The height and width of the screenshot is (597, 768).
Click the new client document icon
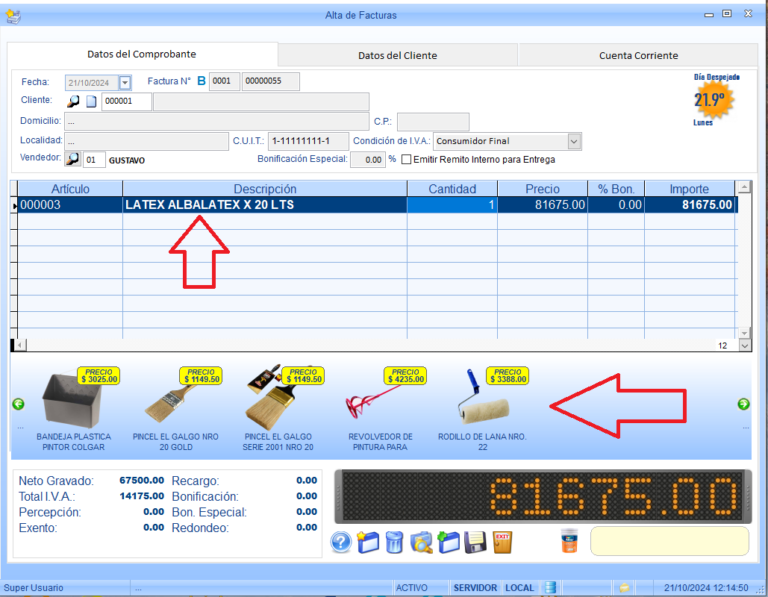pos(91,101)
